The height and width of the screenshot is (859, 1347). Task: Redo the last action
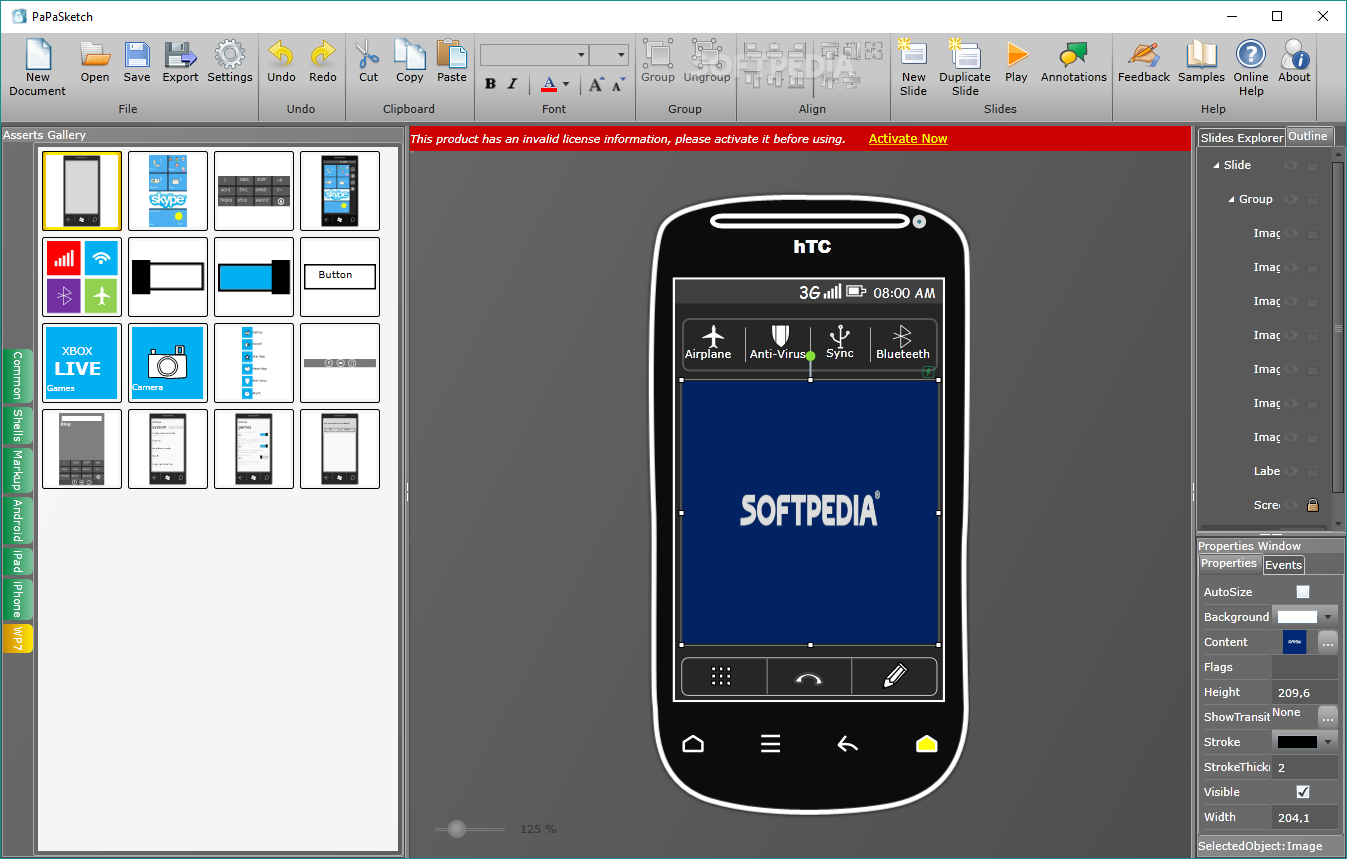tap(322, 62)
